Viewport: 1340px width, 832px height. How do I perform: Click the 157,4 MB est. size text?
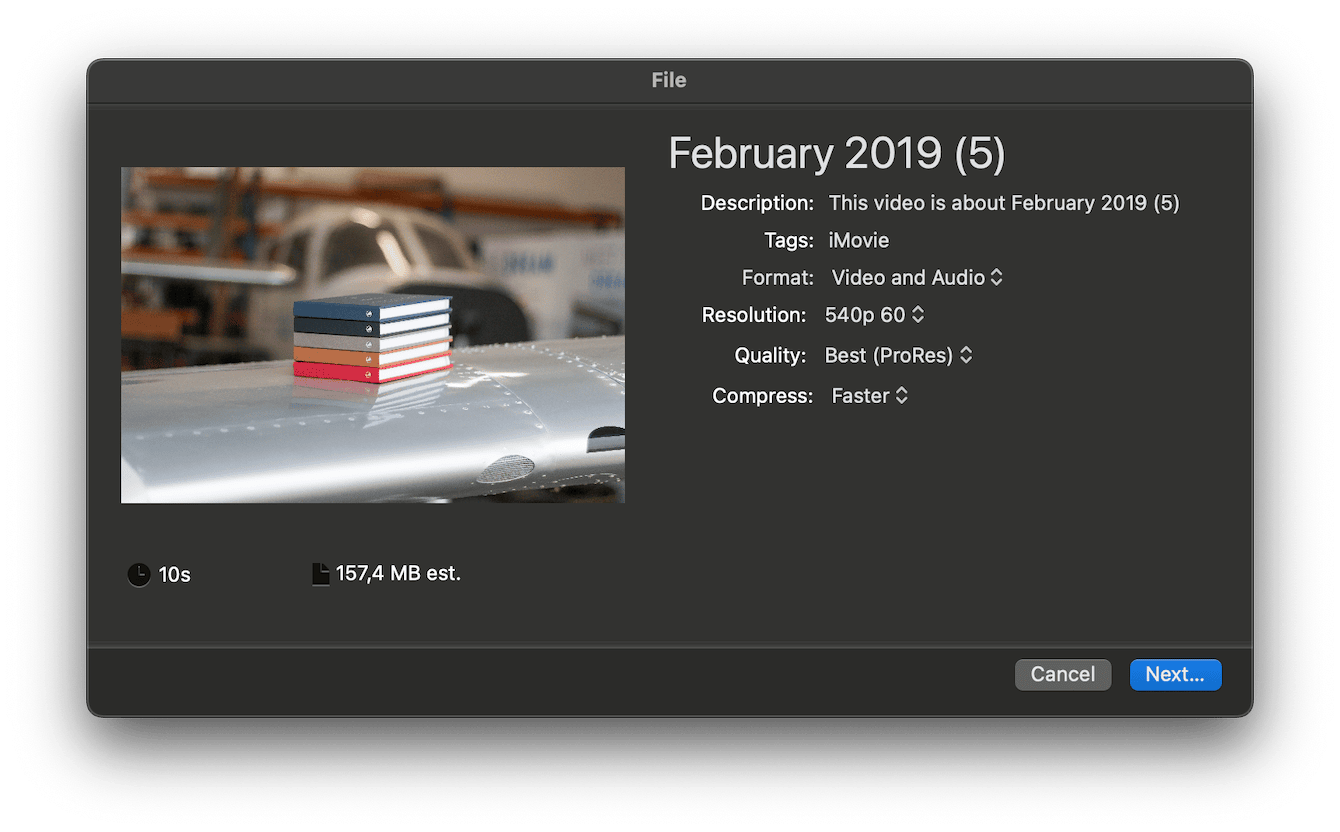point(398,574)
